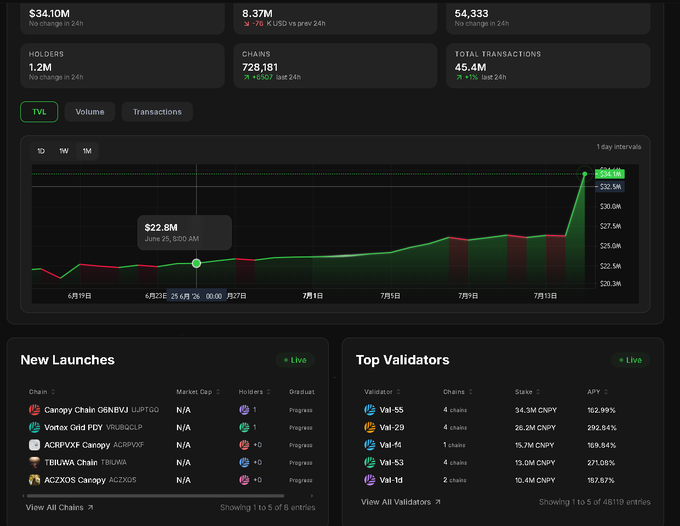Sort New Launches by Chain column

click(42, 392)
